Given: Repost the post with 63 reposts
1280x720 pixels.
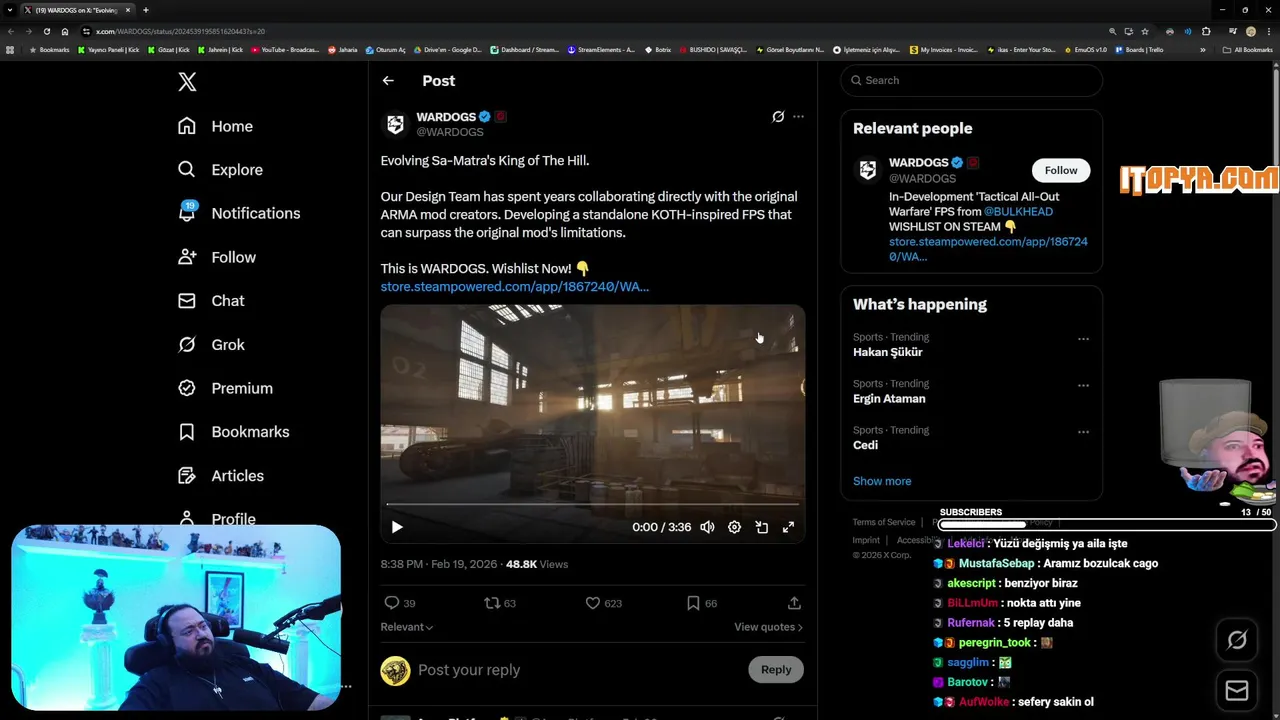Looking at the screenshot, I should tap(500, 603).
